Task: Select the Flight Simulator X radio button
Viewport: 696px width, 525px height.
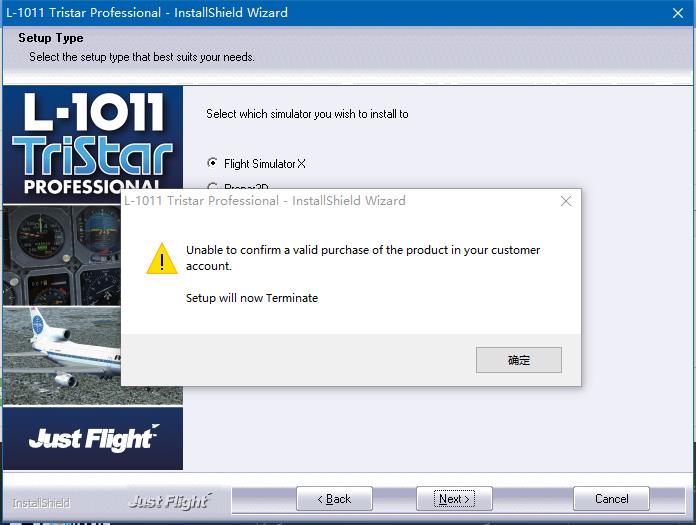Action: pyautogui.click(x=212, y=163)
